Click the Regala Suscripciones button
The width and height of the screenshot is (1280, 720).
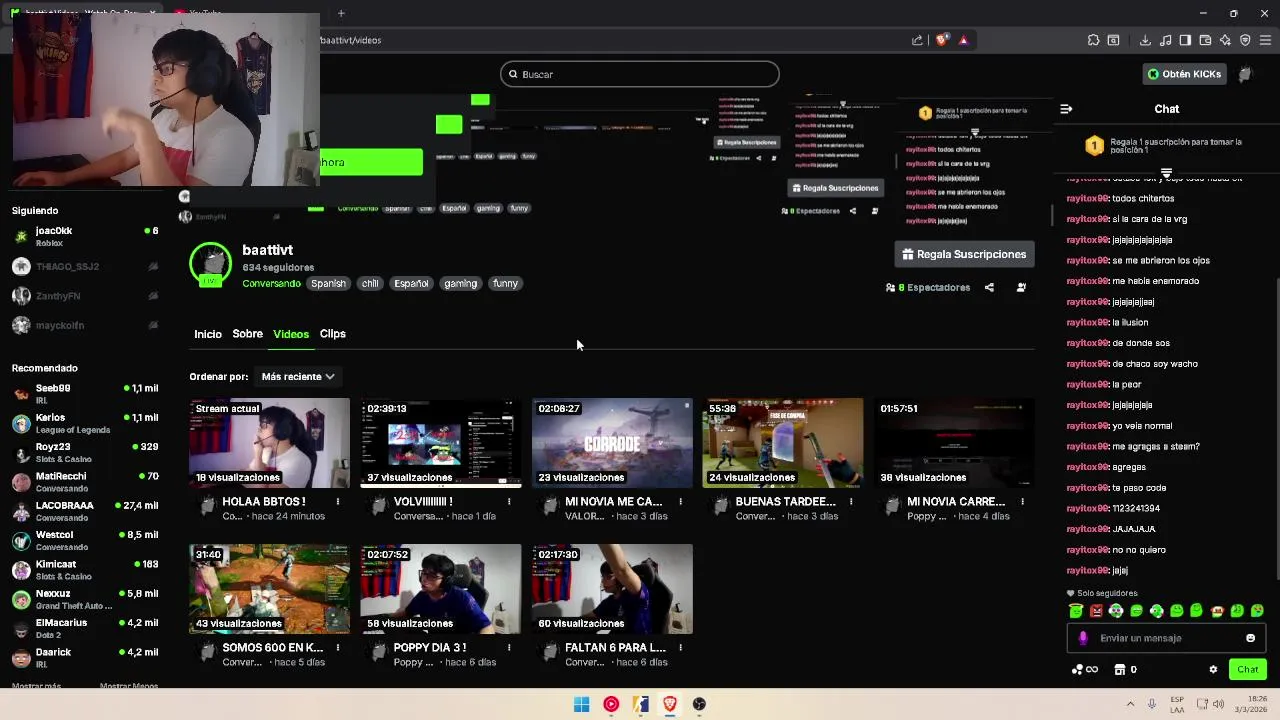(964, 254)
